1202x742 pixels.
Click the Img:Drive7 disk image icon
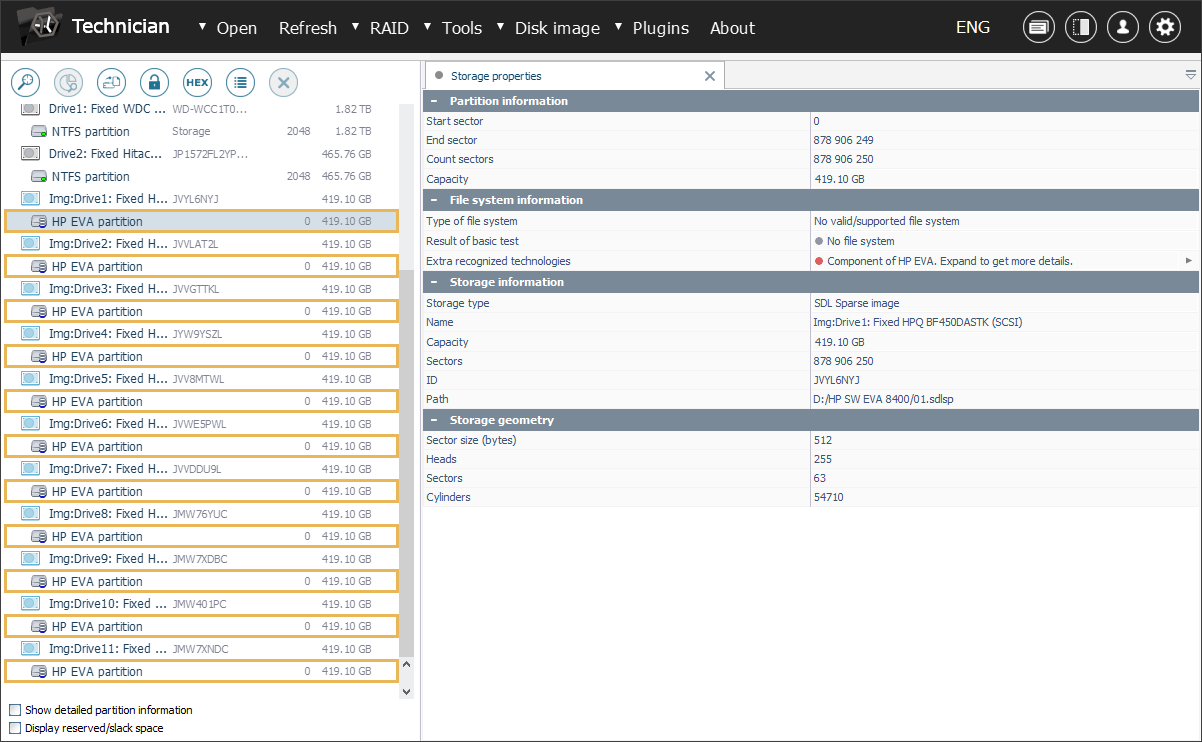pos(31,469)
